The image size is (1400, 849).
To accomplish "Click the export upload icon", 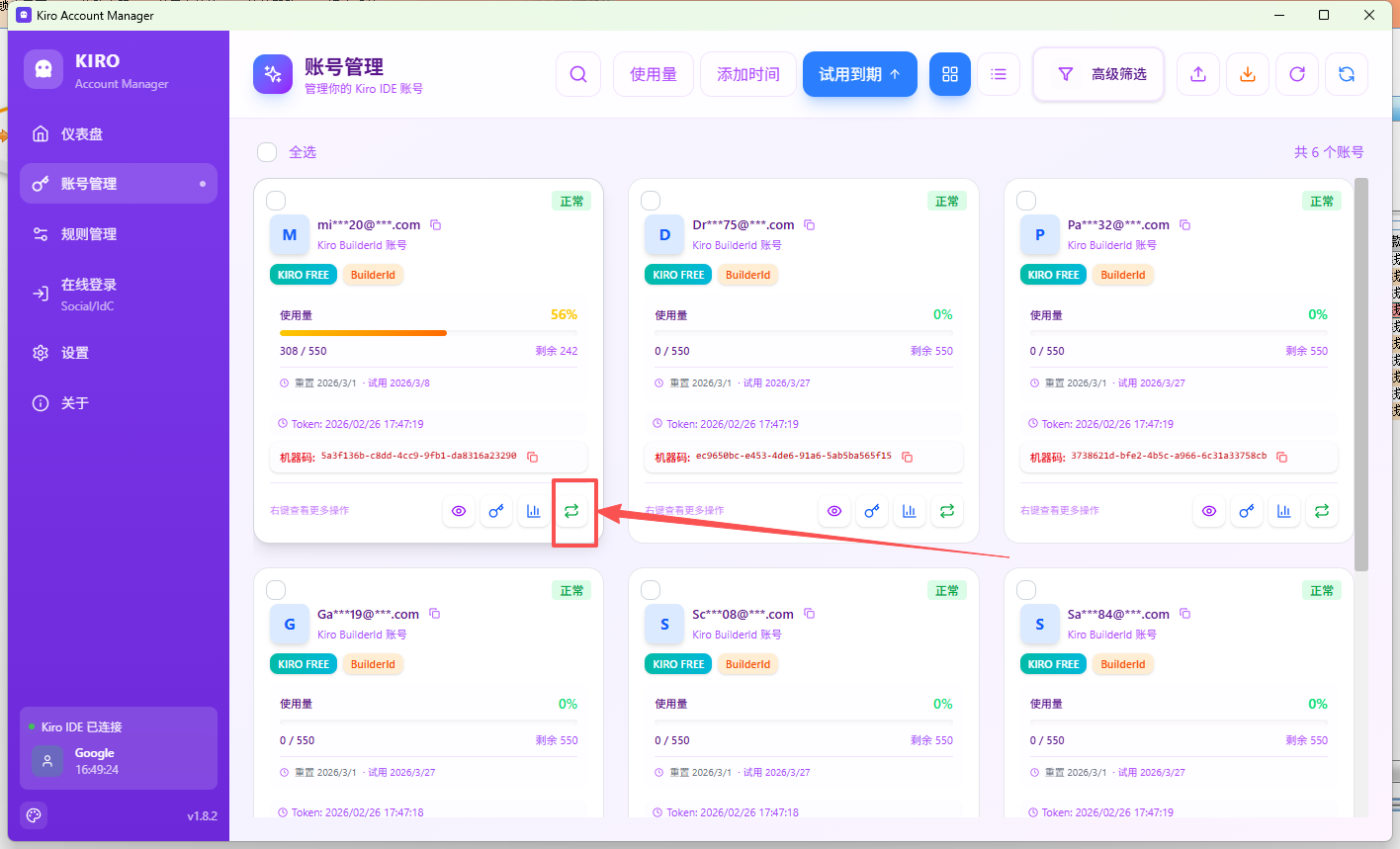I will (x=1198, y=74).
